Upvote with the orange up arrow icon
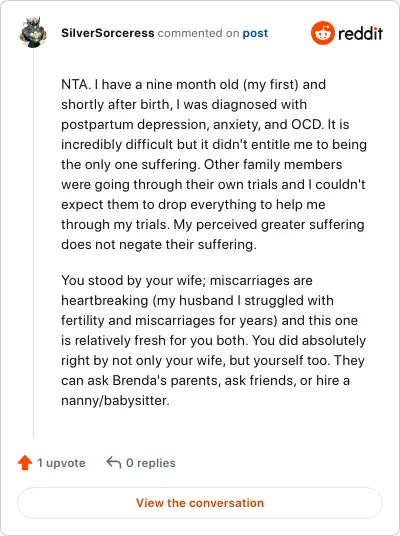Image resolution: width=400 pixels, height=536 pixels. pyautogui.click(x=25, y=463)
